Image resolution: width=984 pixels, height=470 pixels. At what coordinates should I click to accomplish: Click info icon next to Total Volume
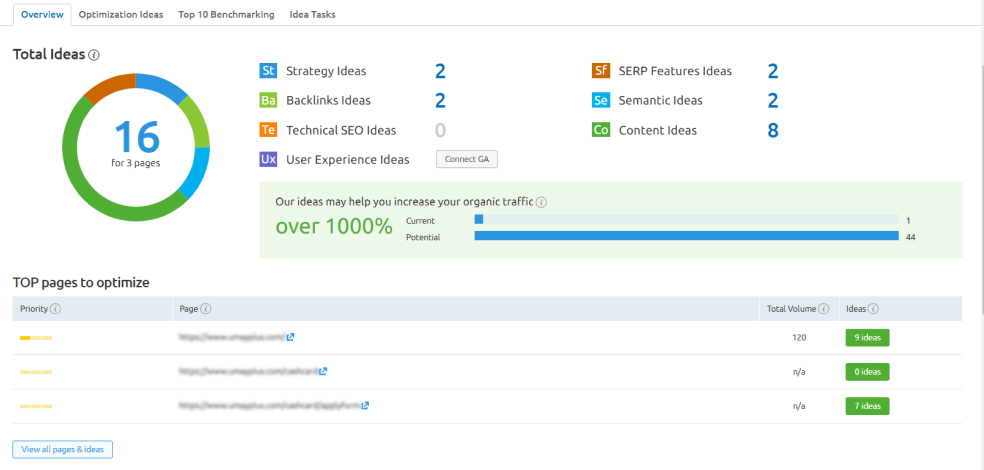coord(824,309)
